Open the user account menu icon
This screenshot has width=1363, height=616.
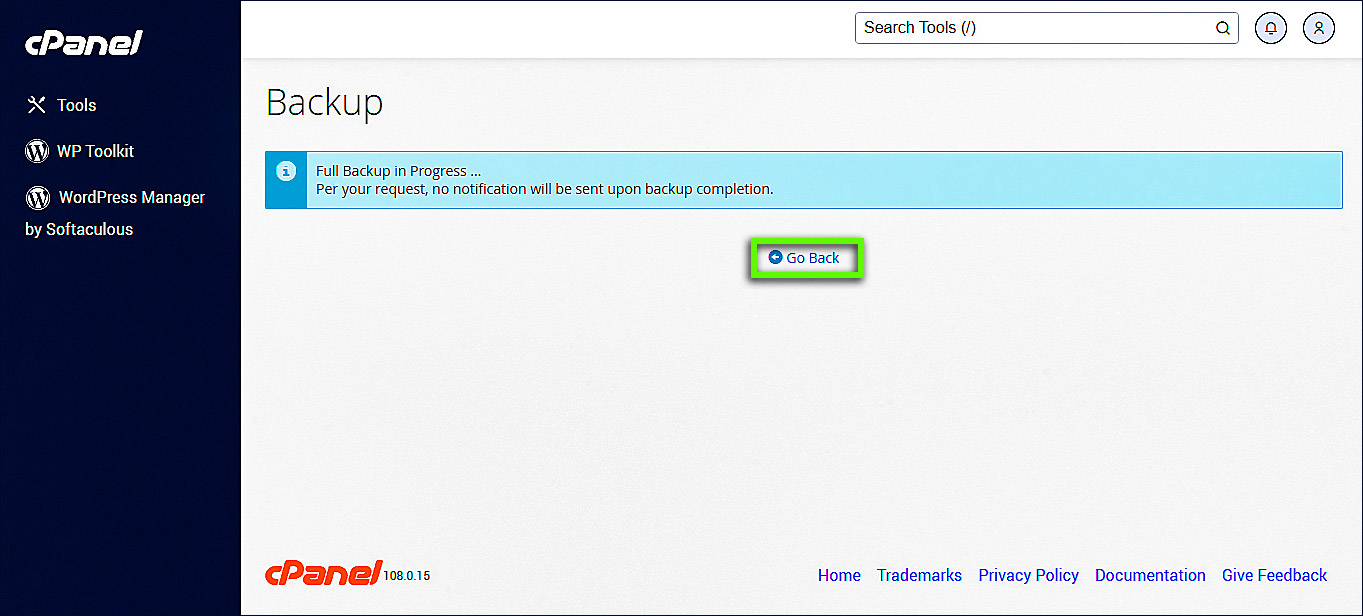1319,28
